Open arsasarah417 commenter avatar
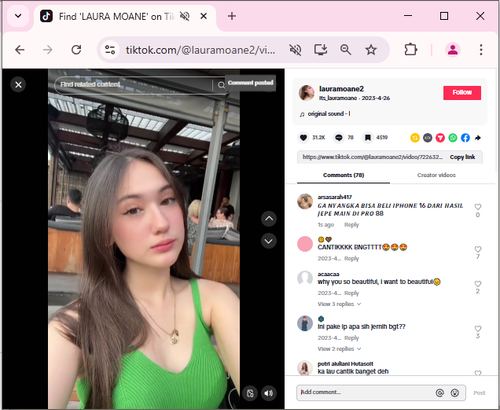Screen dimensions: 500x410 click(305, 201)
